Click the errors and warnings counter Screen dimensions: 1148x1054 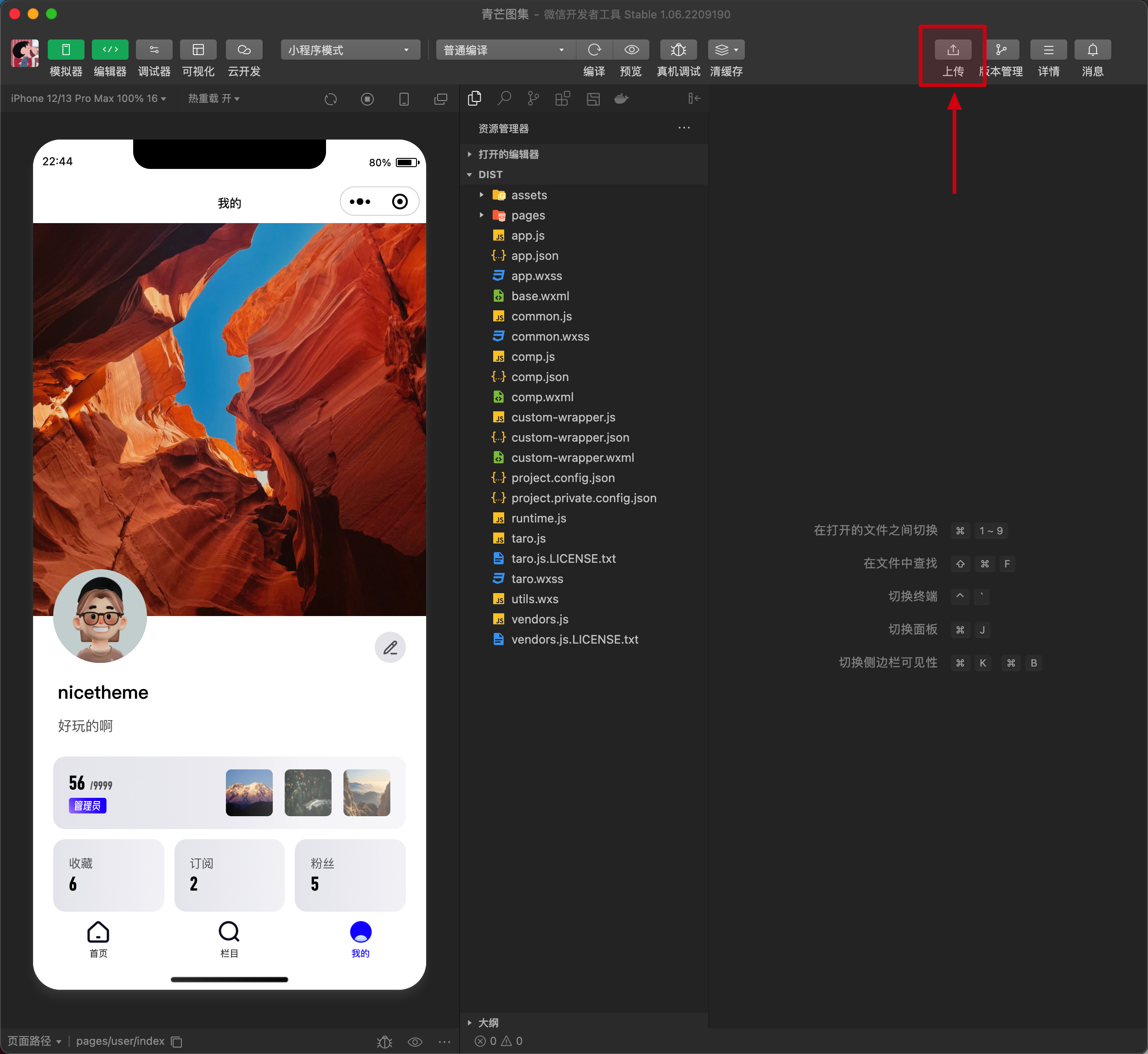pos(499,1041)
